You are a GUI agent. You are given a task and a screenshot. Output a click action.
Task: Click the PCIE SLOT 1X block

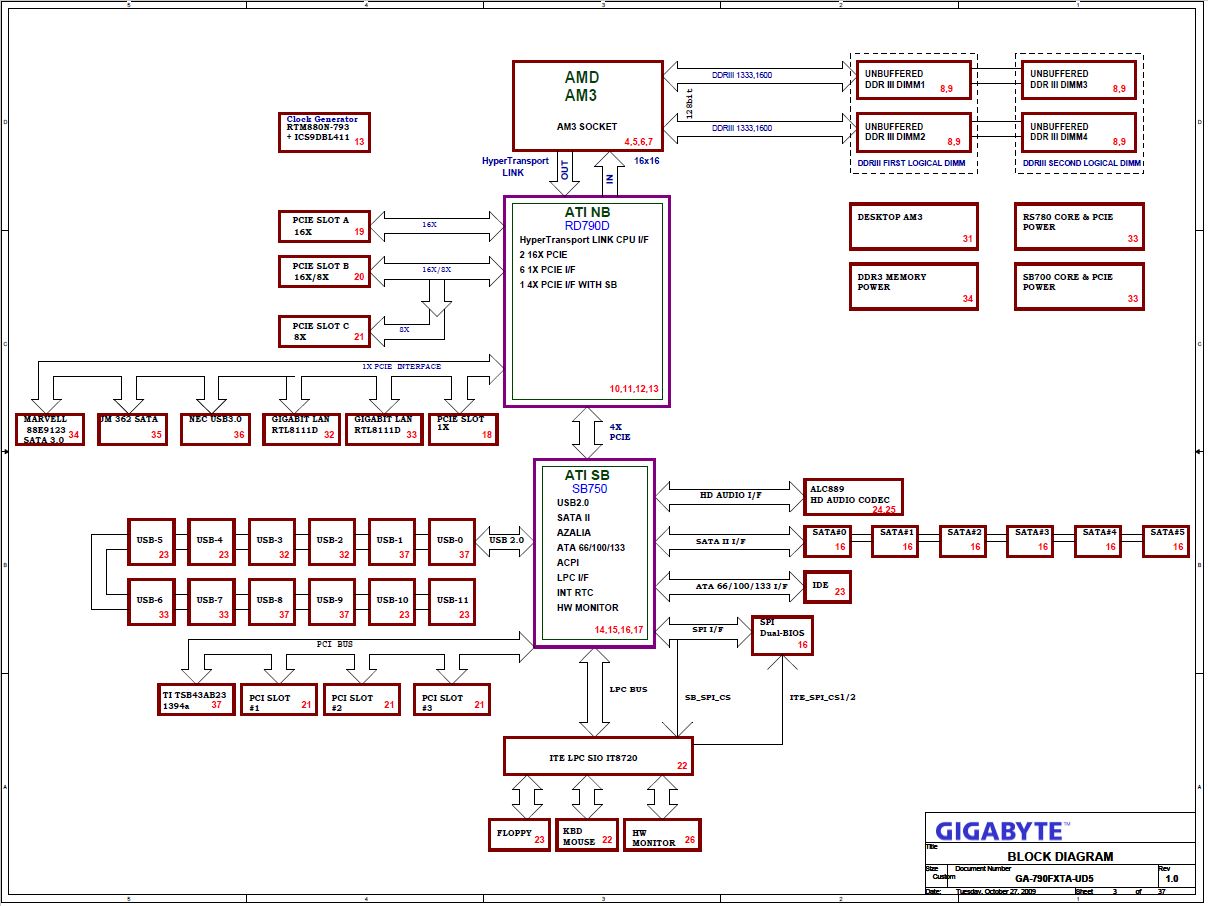[464, 429]
